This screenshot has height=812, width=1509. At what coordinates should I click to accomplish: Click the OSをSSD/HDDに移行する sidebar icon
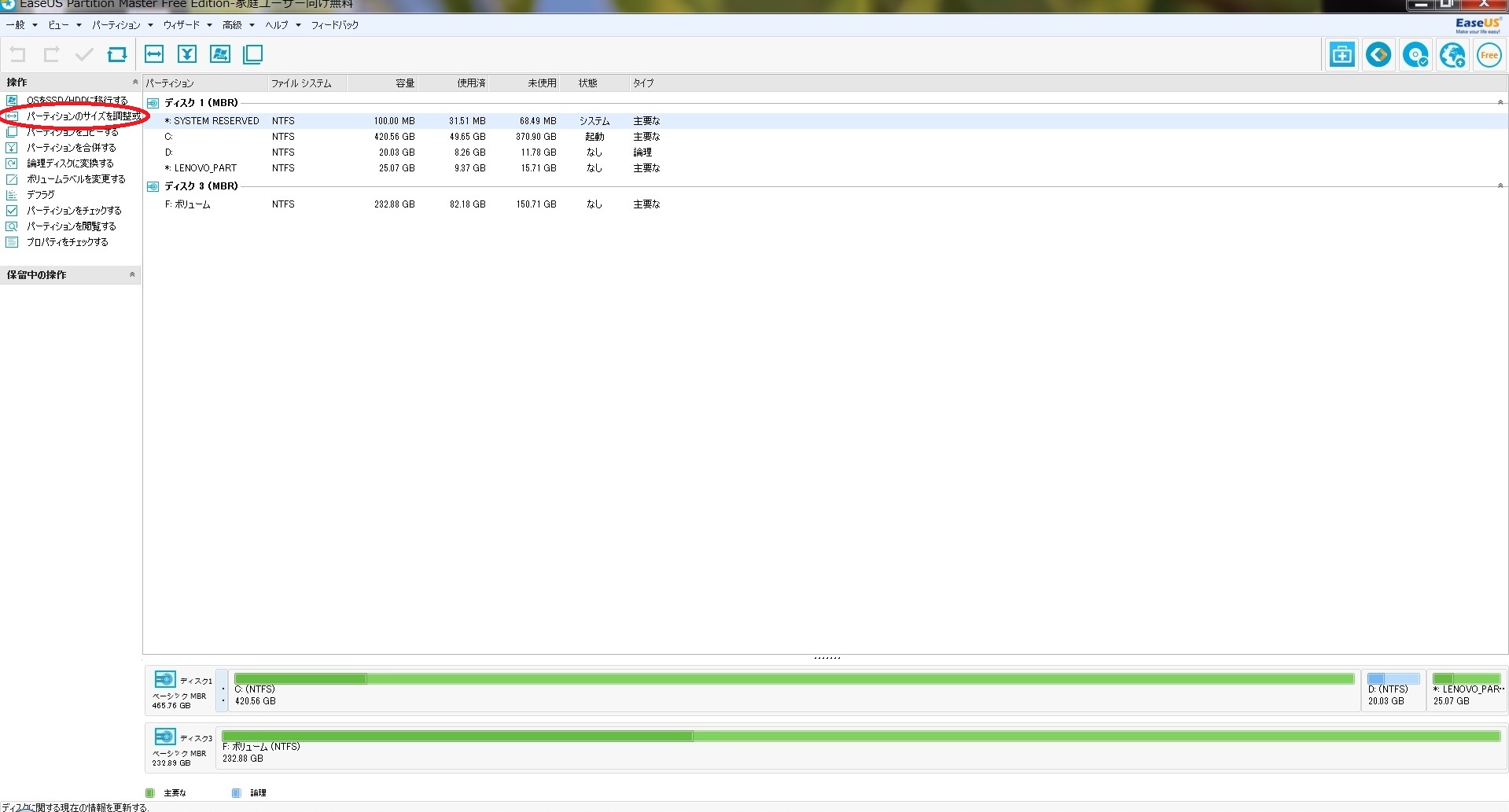[12, 101]
